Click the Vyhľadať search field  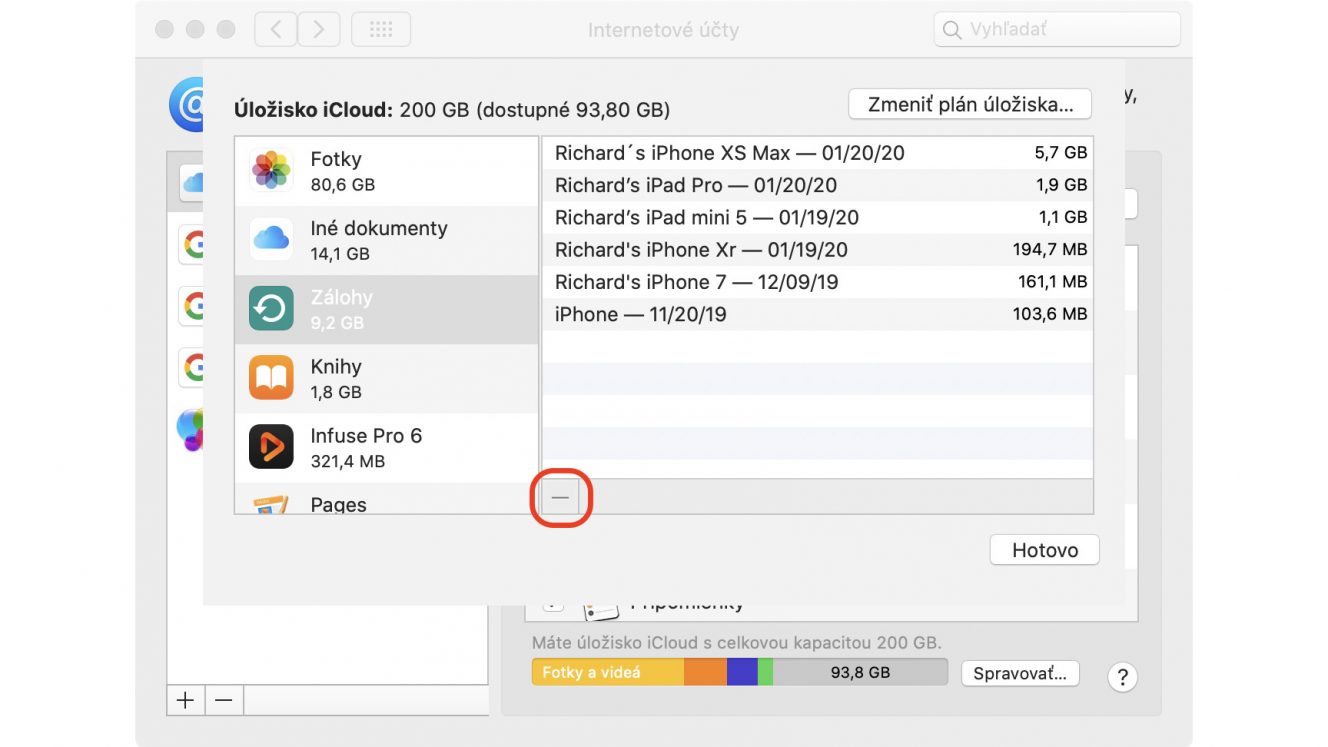[1057, 30]
